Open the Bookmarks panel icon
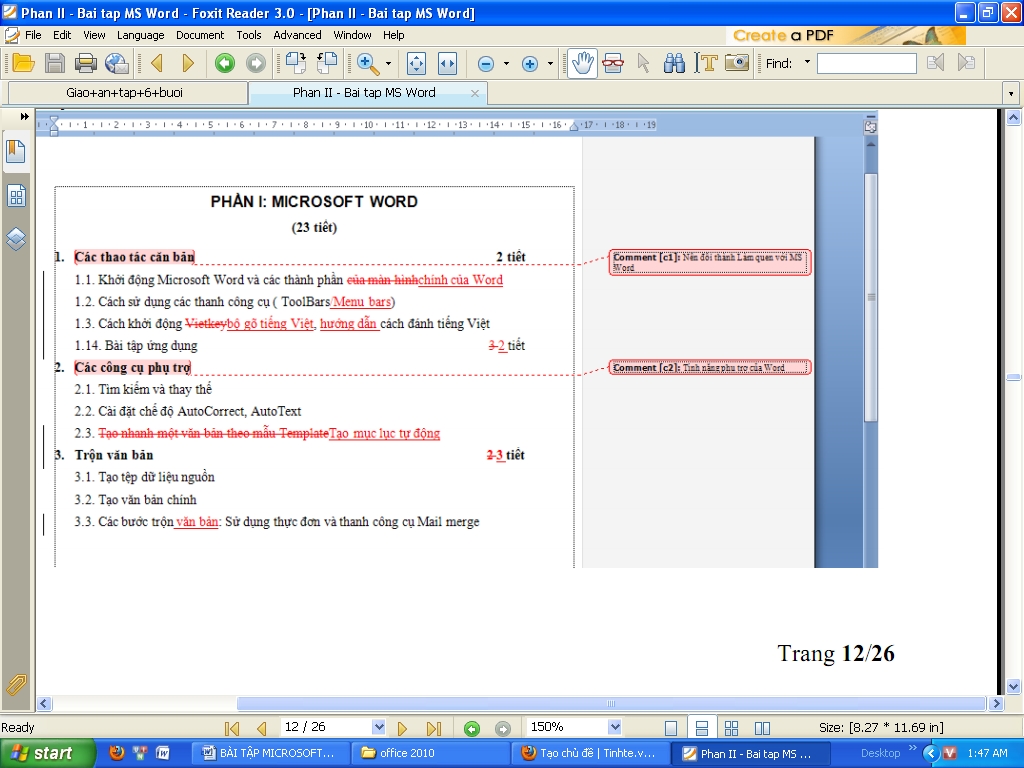This screenshot has width=1024, height=768. coord(16,151)
